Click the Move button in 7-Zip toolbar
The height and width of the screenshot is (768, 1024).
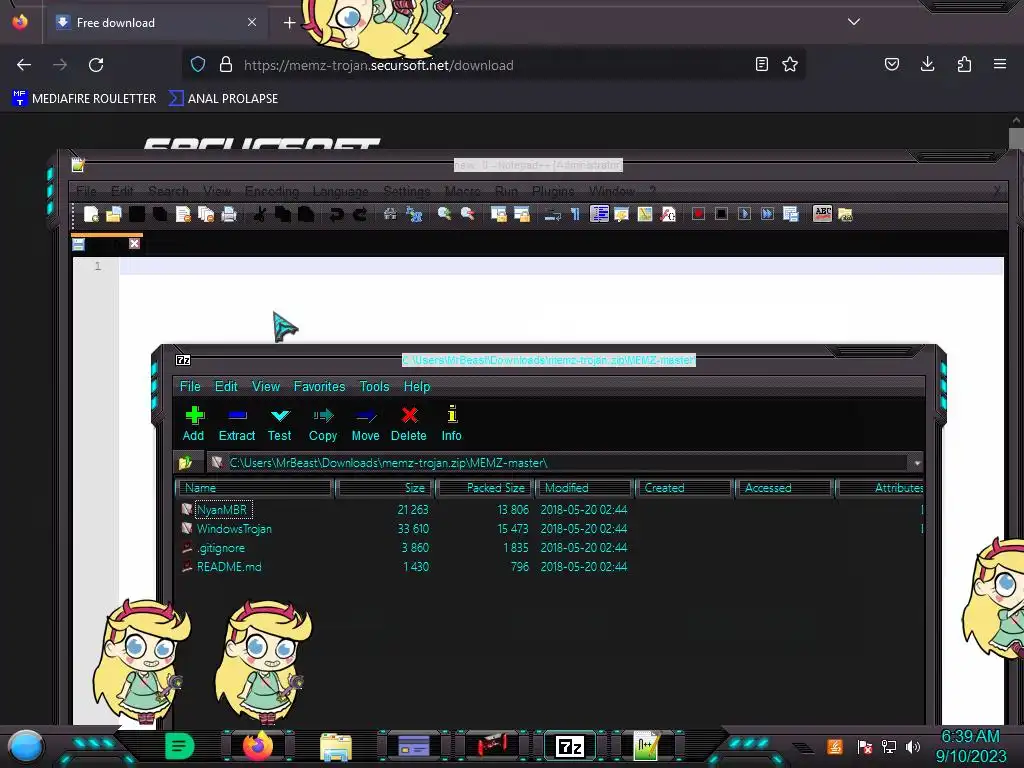[366, 424]
